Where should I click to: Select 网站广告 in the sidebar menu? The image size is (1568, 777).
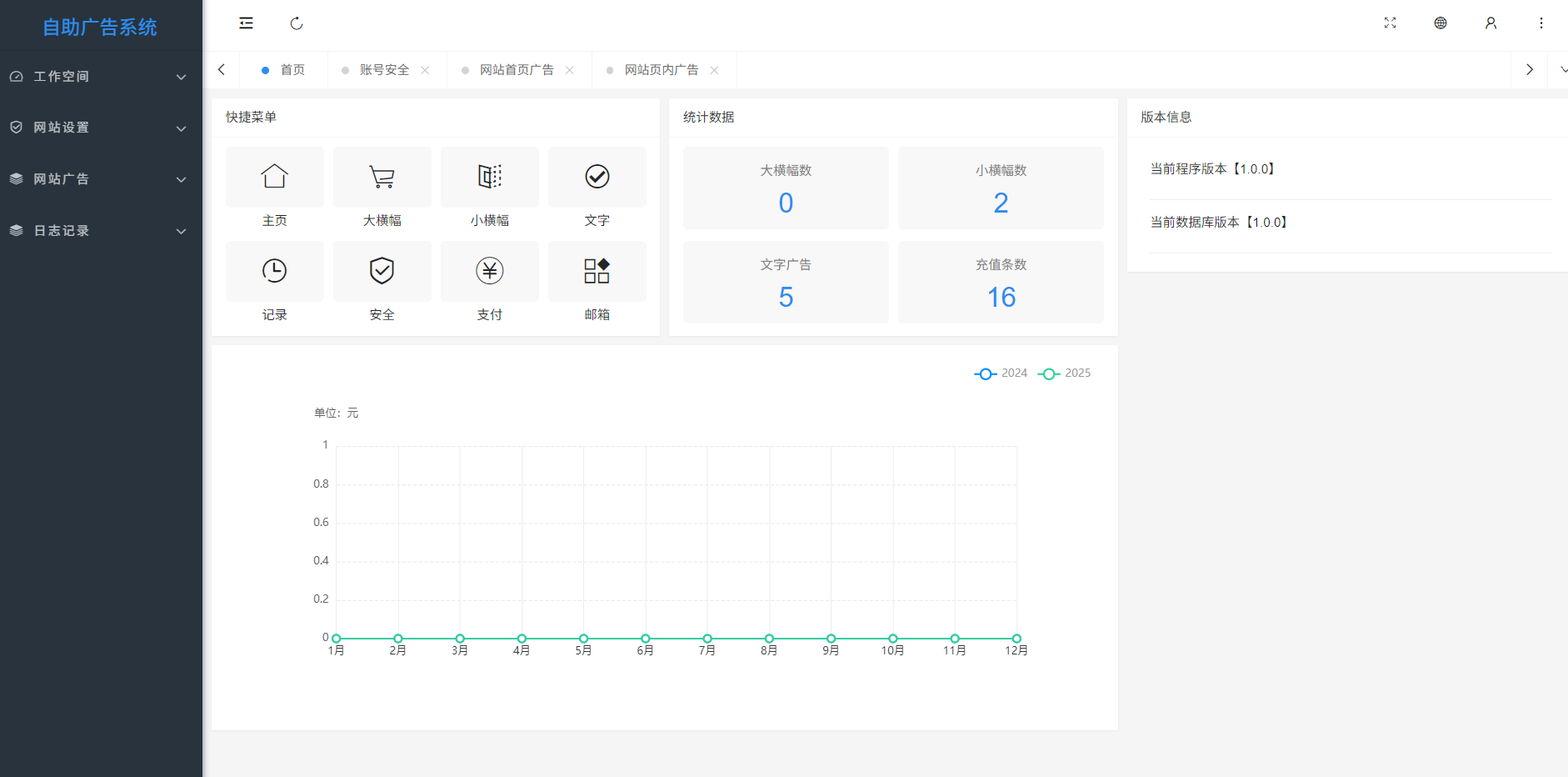(x=101, y=179)
